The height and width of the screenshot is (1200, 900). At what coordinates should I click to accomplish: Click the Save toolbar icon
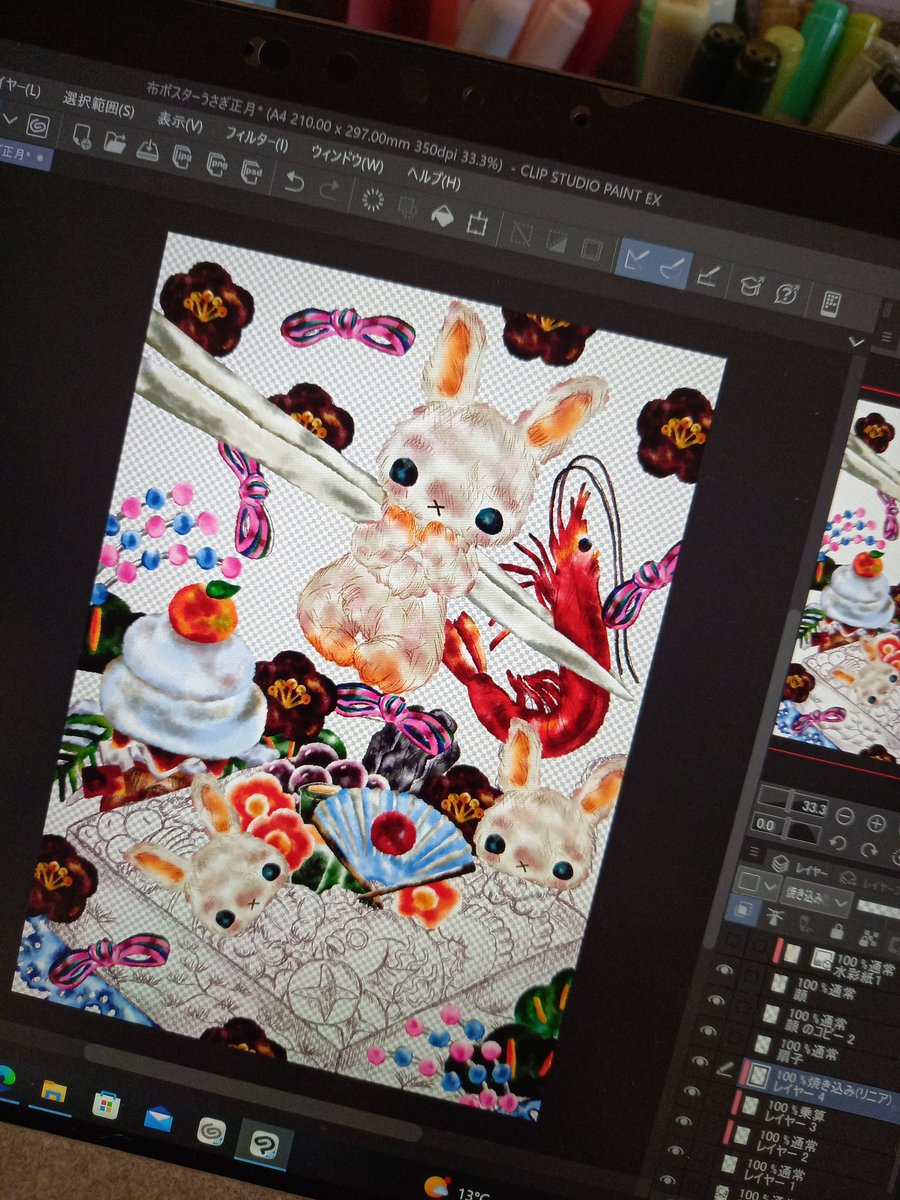pyautogui.click(x=147, y=150)
